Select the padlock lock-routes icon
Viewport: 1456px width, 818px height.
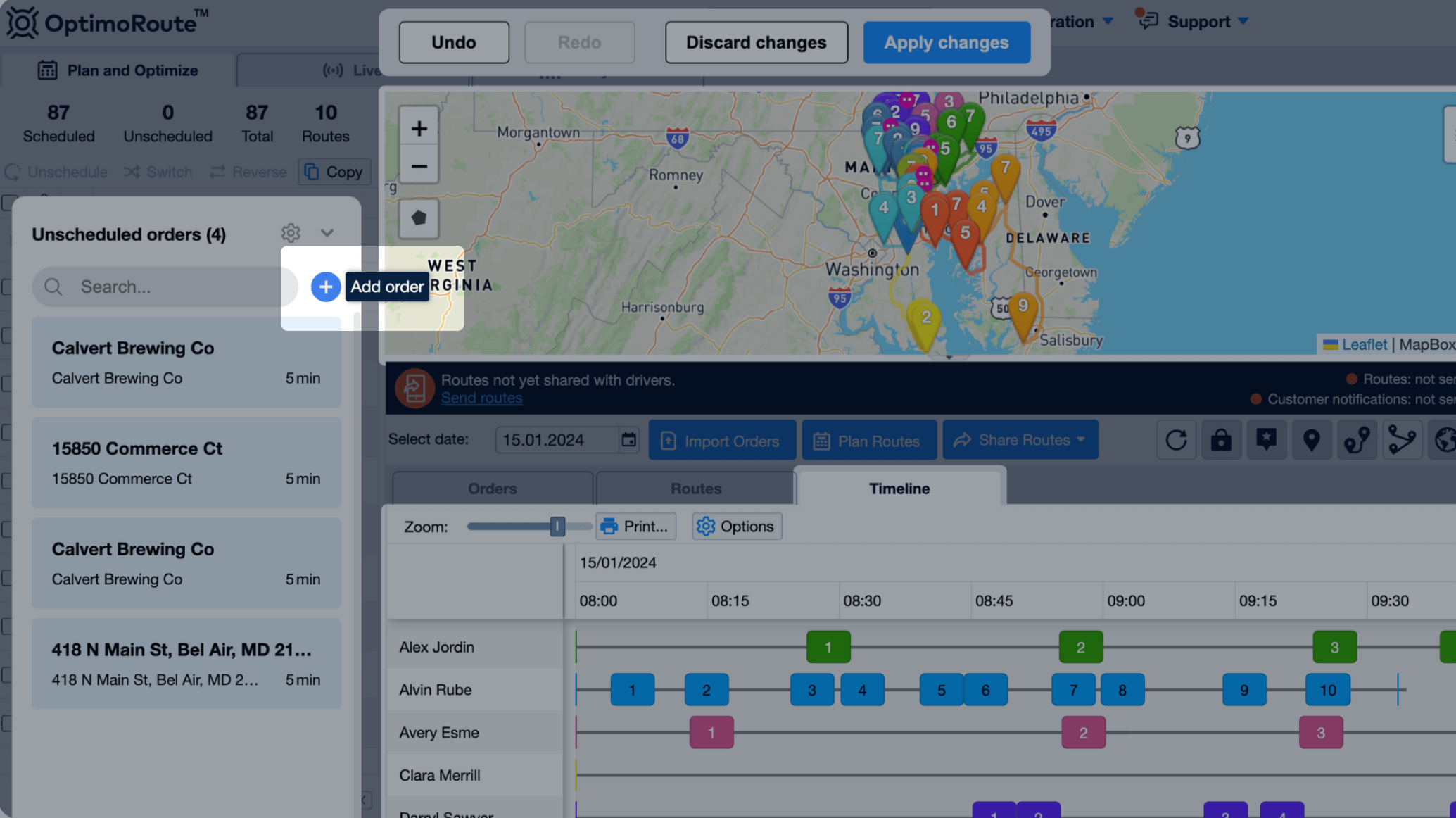[1221, 439]
